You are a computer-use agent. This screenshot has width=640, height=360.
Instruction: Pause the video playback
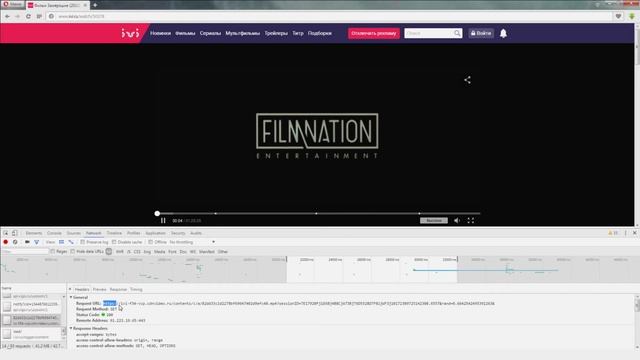tap(163, 221)
